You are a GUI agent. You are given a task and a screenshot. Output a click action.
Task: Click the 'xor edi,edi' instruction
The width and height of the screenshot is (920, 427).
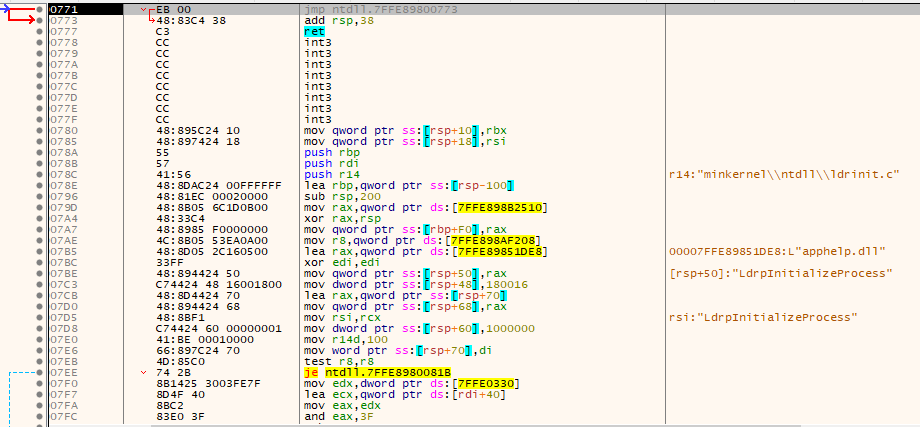click(x=341, y=262)
